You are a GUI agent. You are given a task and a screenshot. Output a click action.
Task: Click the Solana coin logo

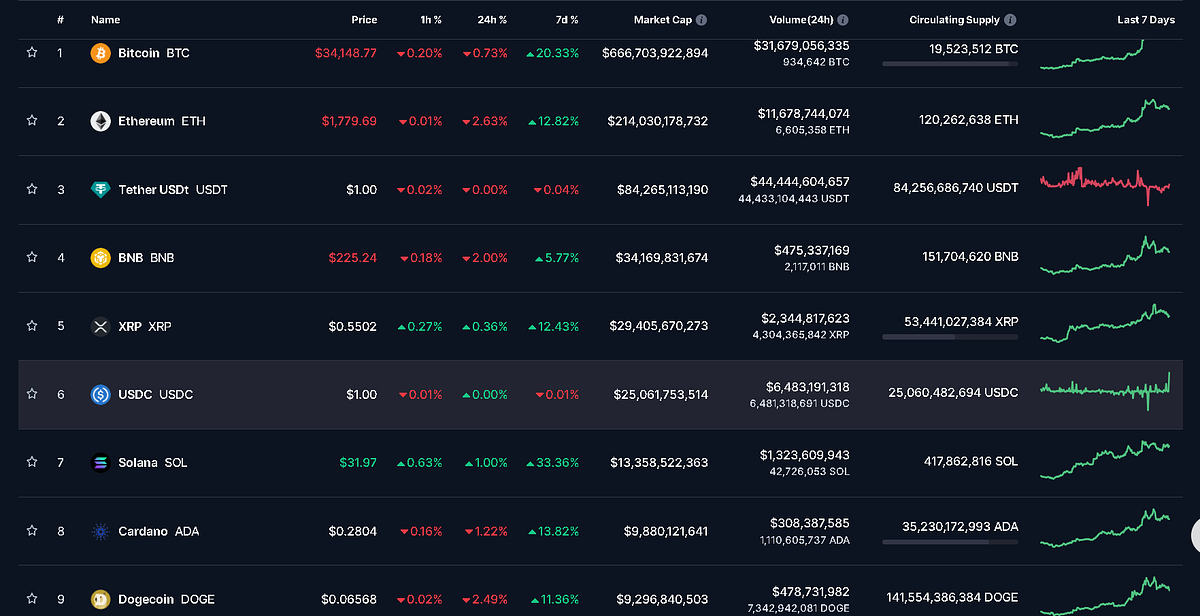click(99, 462)
